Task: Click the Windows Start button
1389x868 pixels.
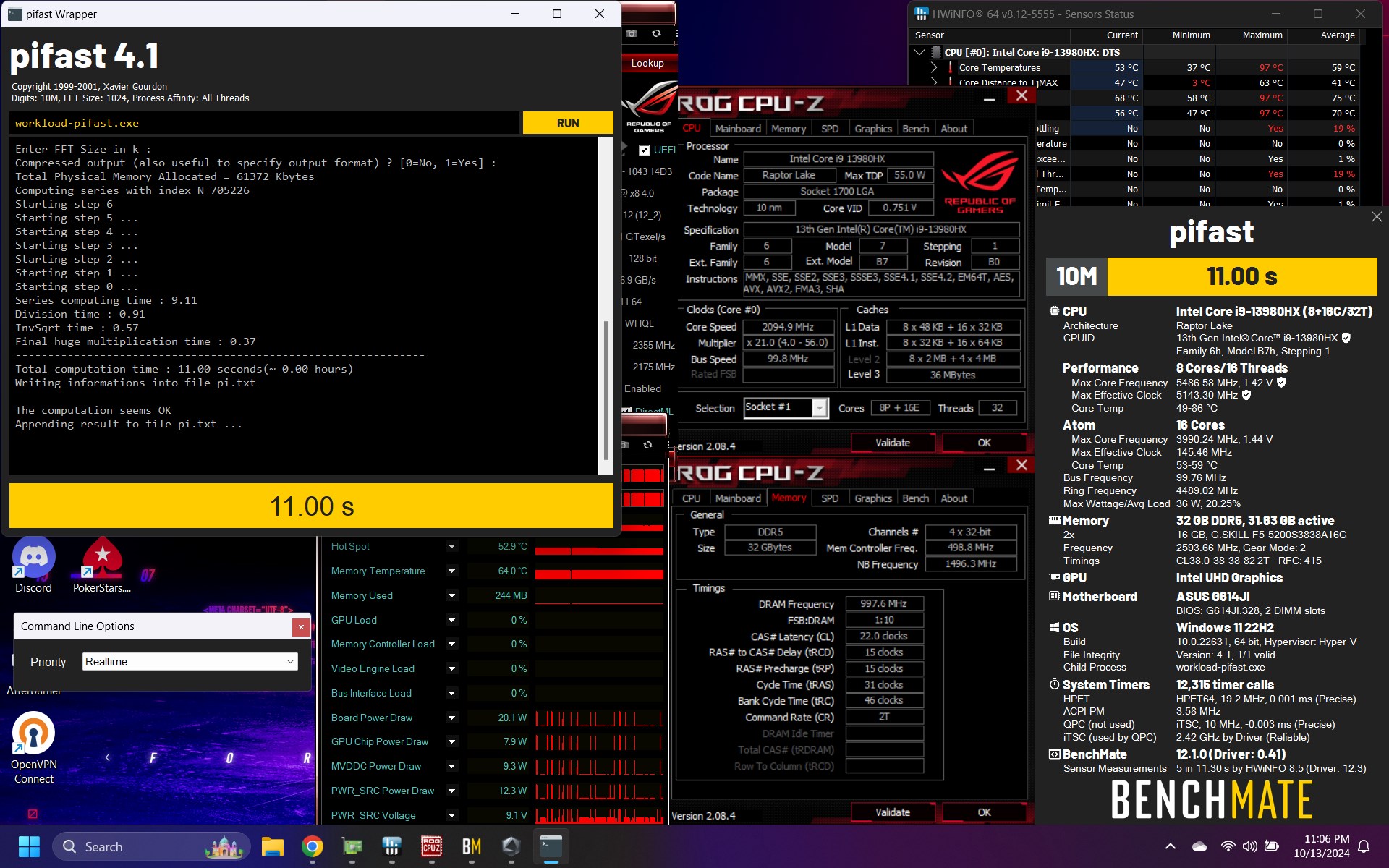Action: click(29, 846)
